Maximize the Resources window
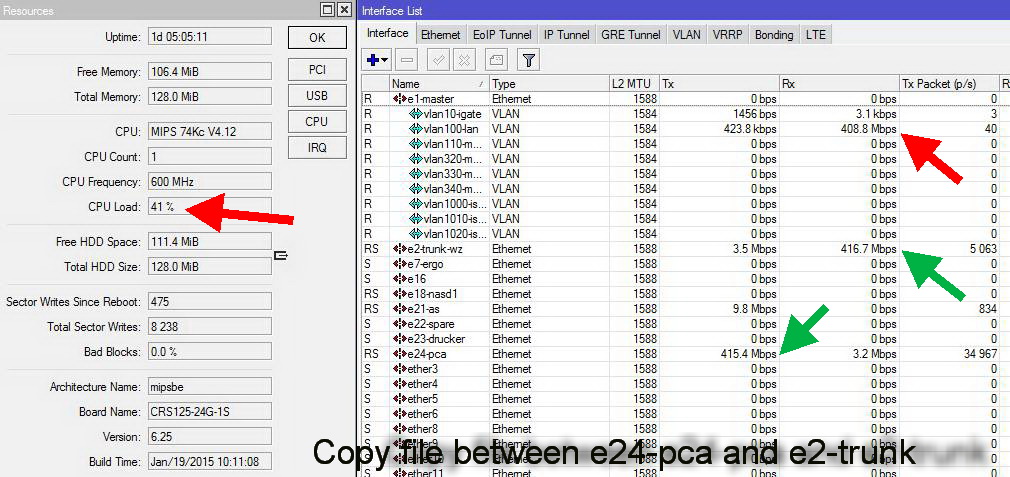The width and height of the screenshot is (1010, 477). click(x=329, y=10)
